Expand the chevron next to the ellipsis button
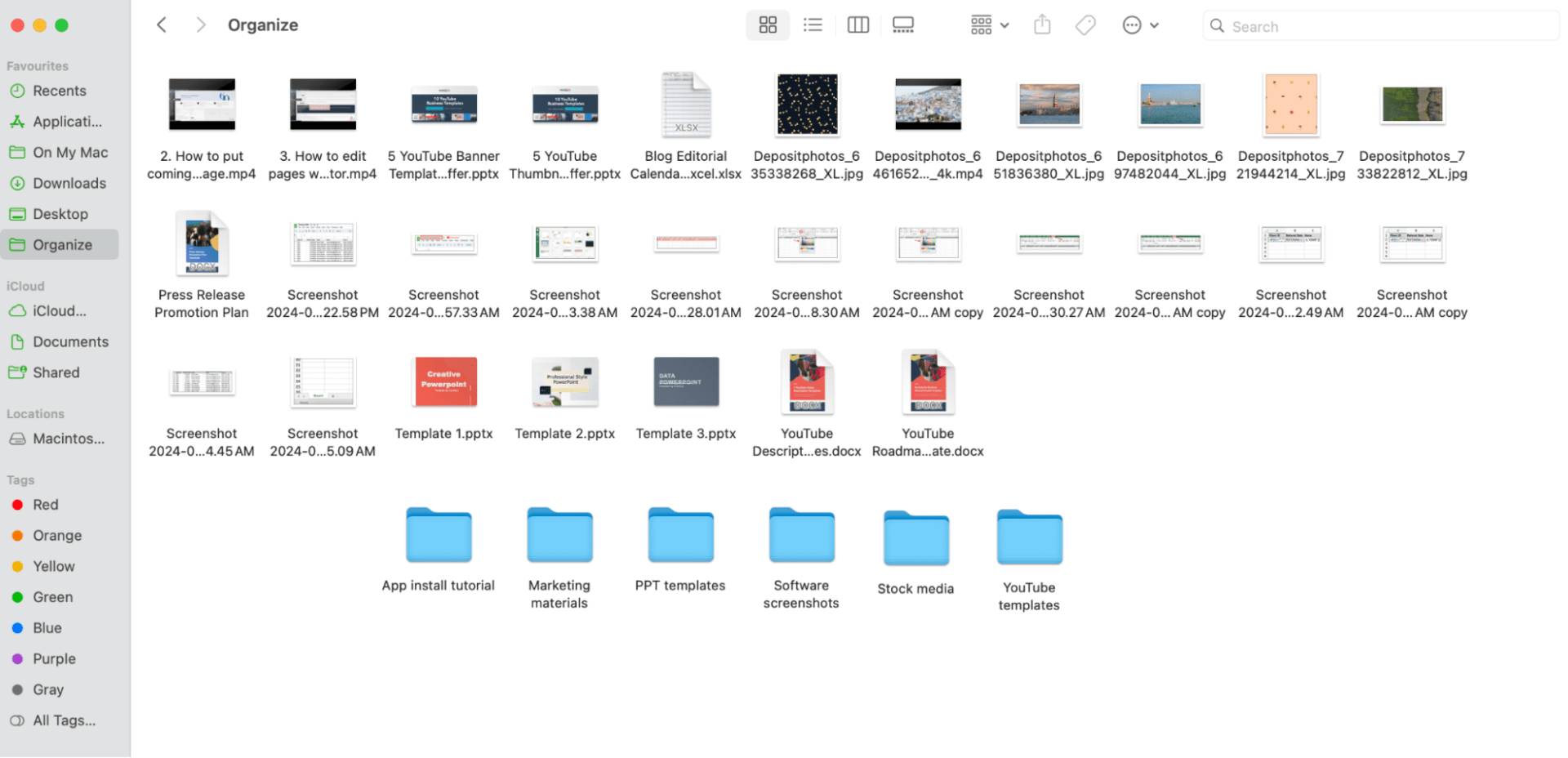1568x758 pixels. point(1153,25)
